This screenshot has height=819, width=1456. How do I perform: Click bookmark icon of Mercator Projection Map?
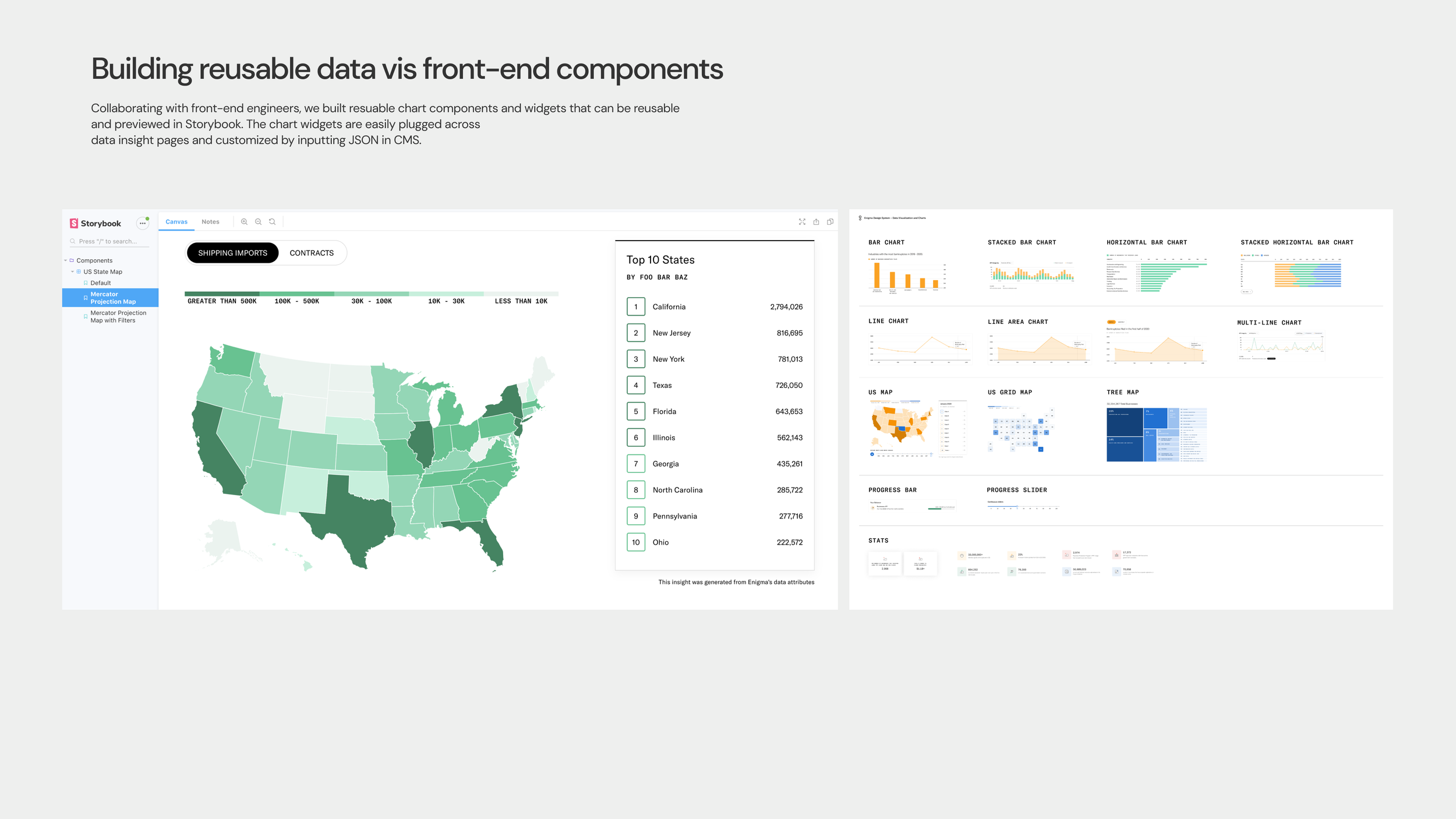coord(86,298)
